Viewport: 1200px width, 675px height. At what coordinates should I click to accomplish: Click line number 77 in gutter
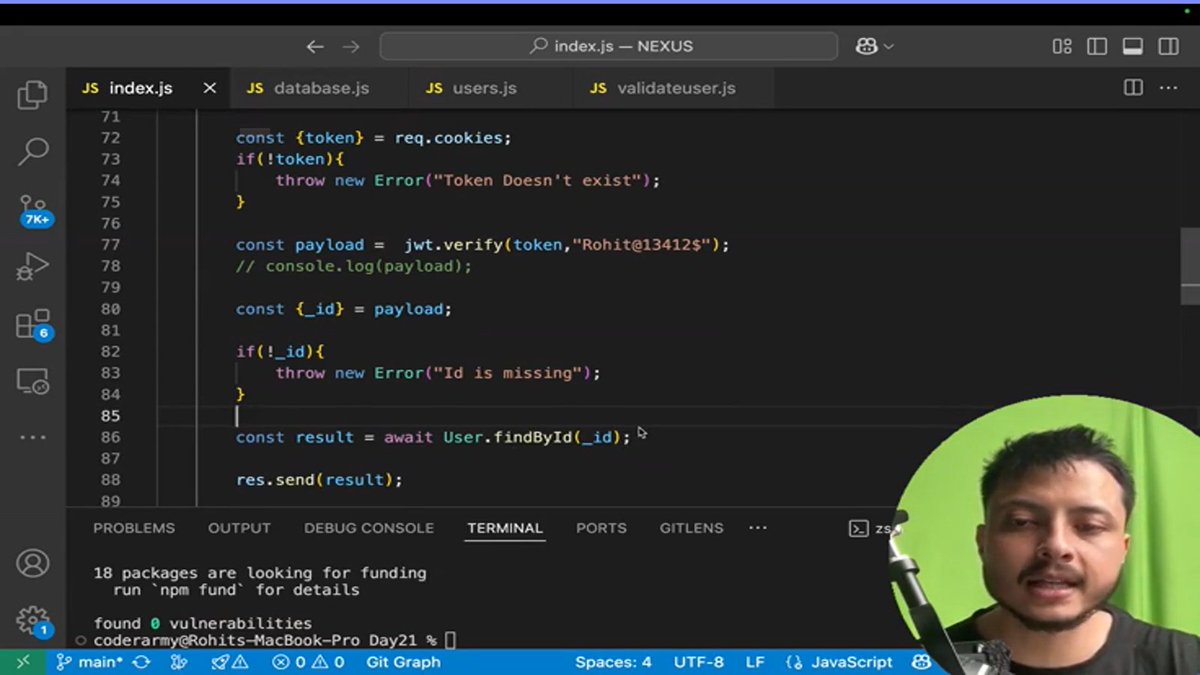pos(110,245)
